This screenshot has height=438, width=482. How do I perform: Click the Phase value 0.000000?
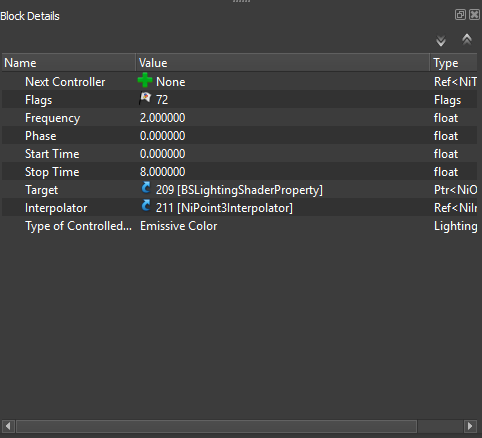[x=163, y=136]
